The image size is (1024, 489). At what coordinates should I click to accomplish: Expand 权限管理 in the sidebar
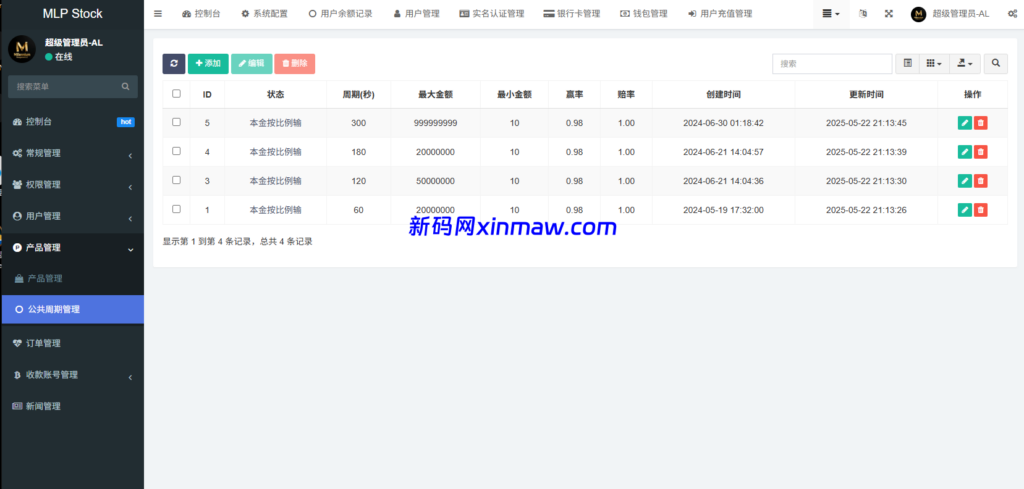pos(72,185)
